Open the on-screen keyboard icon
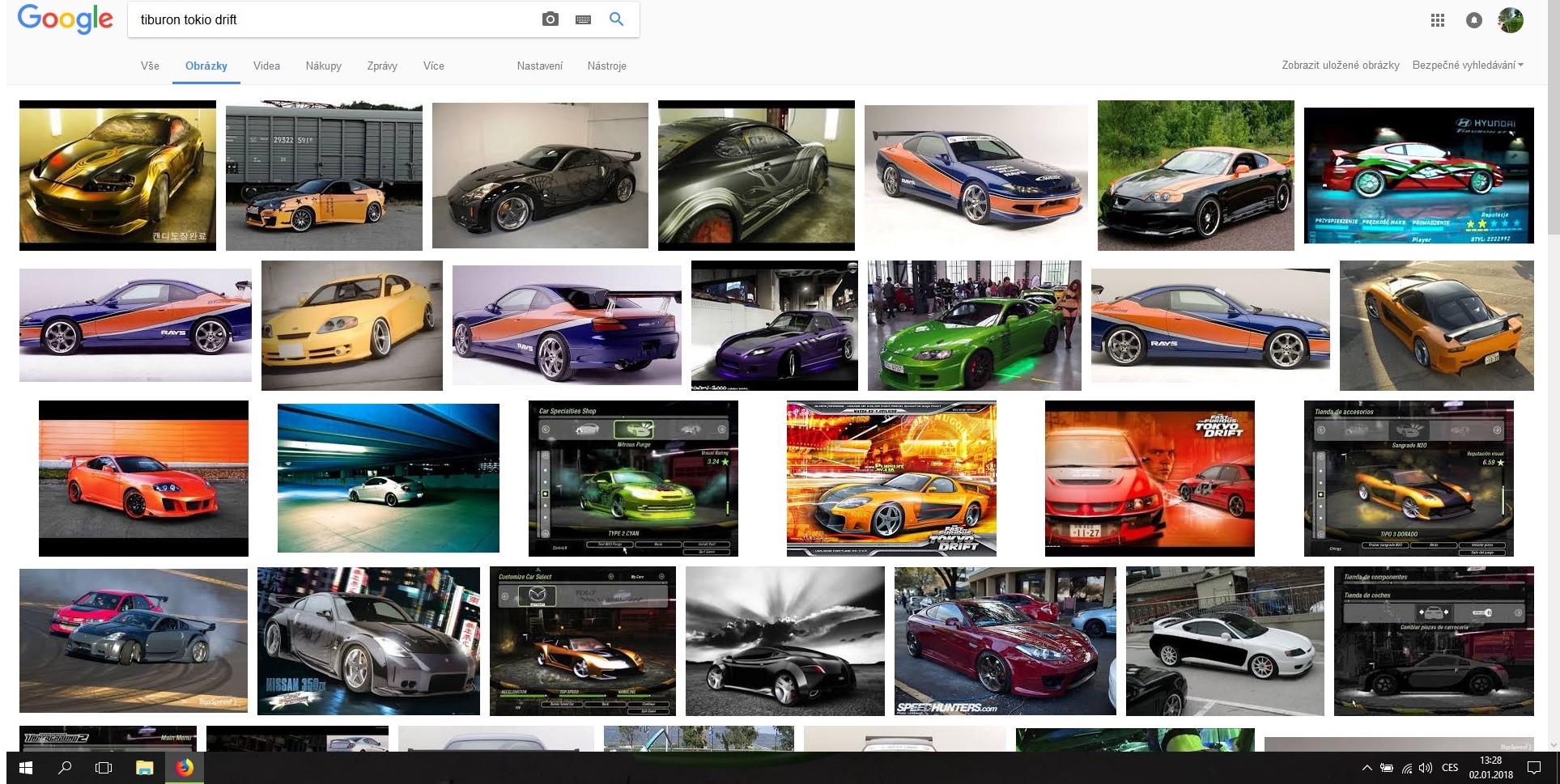 click(583, 19)
